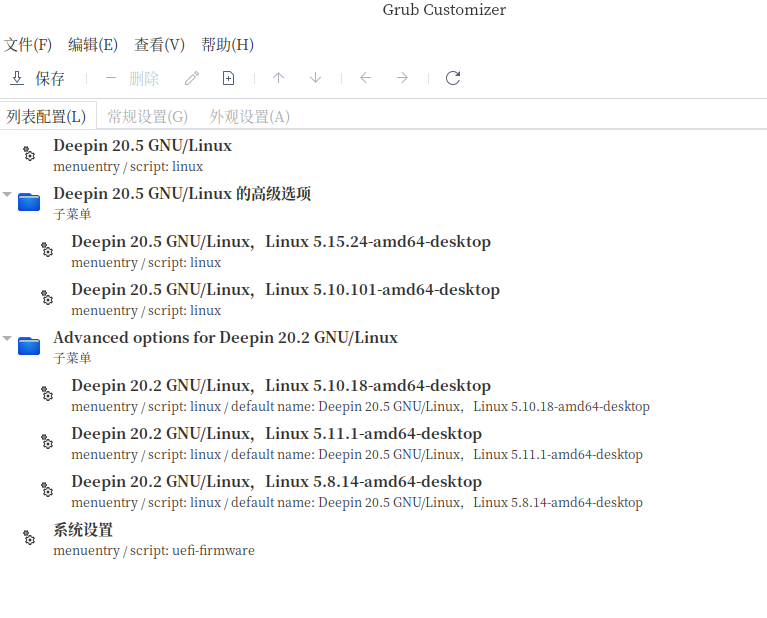Click gear icon of Linux 5.8.14 entry
Viewport: 767px width, 618px height.
(46, 489)
